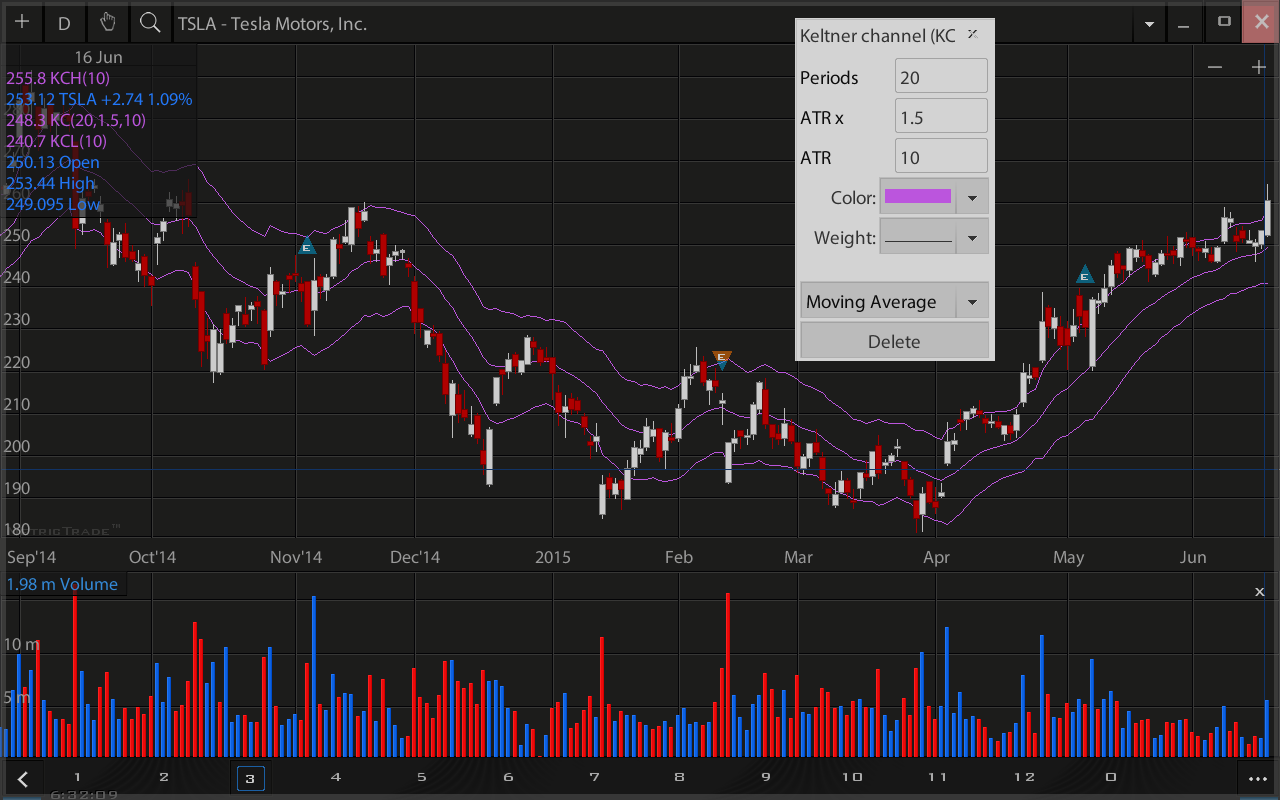The image size is (1280, 800).
Task: Click the Apr time axis label
Action: [936, 557]
